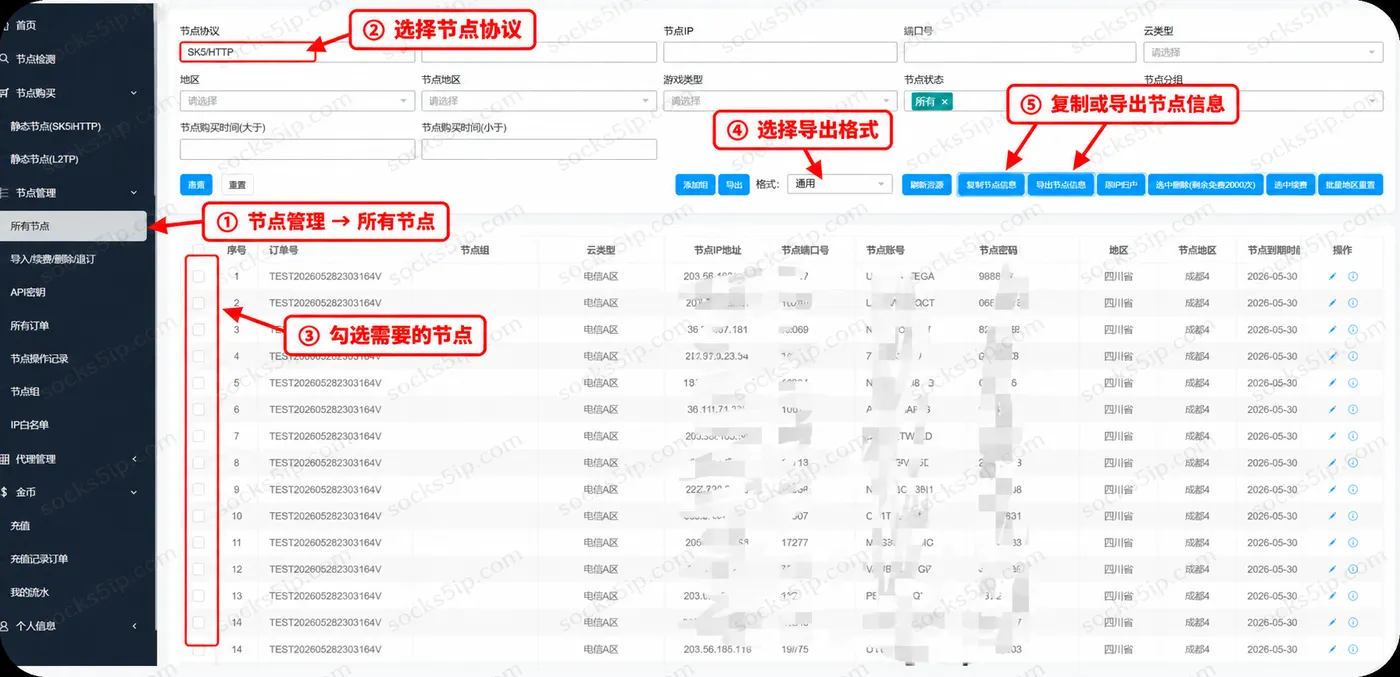Click the edit pencil icon in row 12
Image resolution: width=1400 pixels, height=677 pixels.
pos(1332,569)
